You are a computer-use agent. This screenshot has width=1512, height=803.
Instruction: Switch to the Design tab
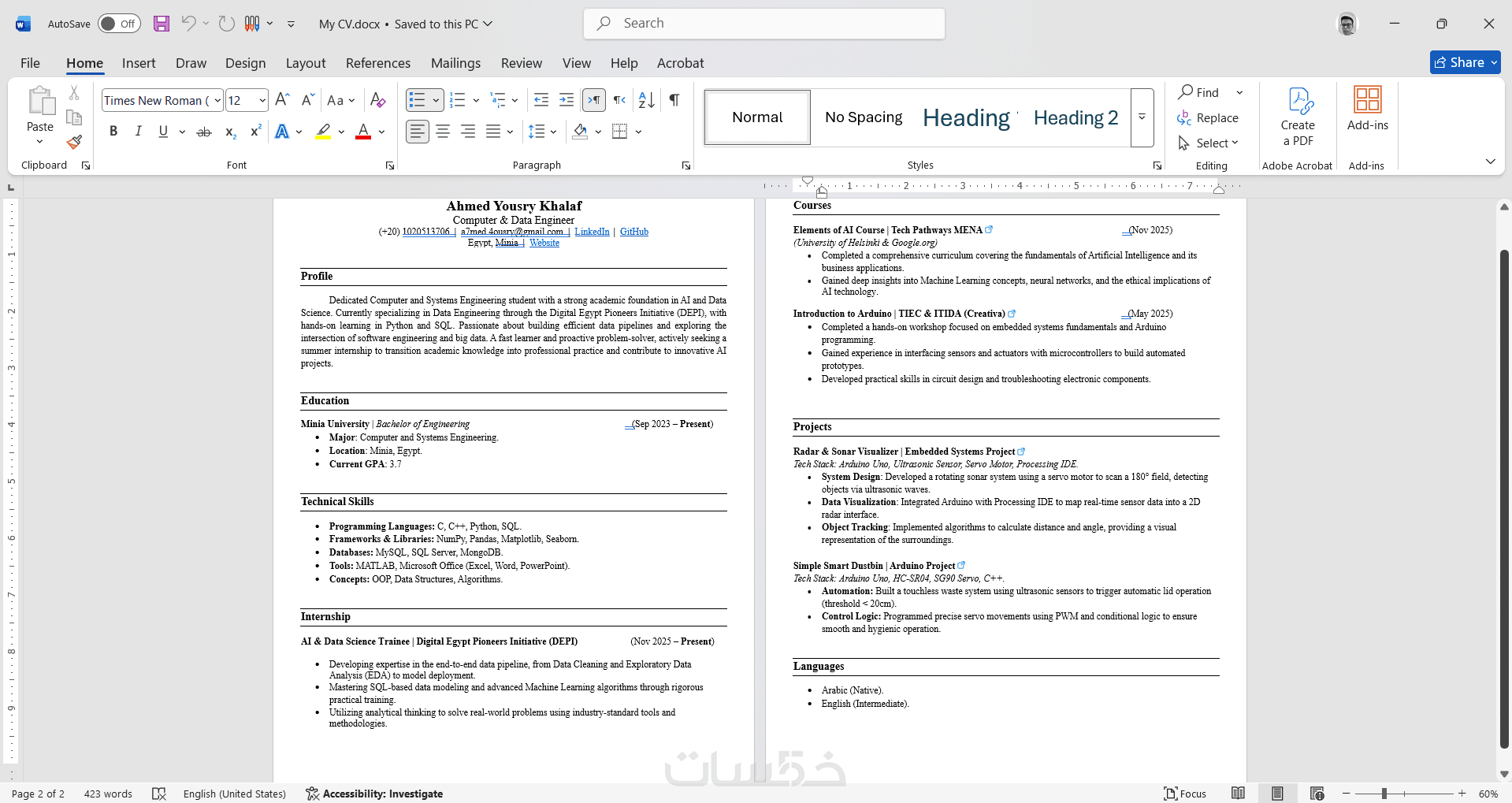[x=245, y=63]
